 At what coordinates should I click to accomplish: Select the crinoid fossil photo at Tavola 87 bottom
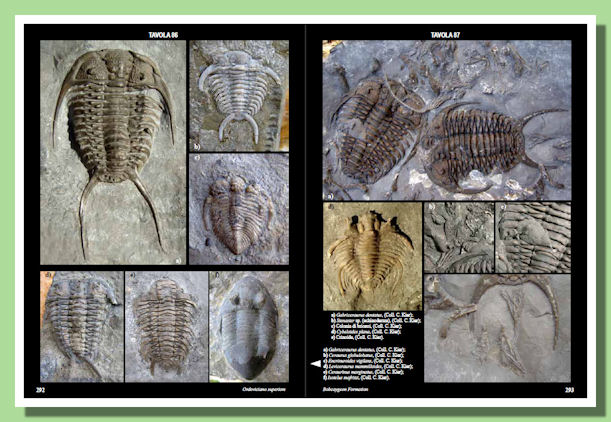[x=498, y=328]
